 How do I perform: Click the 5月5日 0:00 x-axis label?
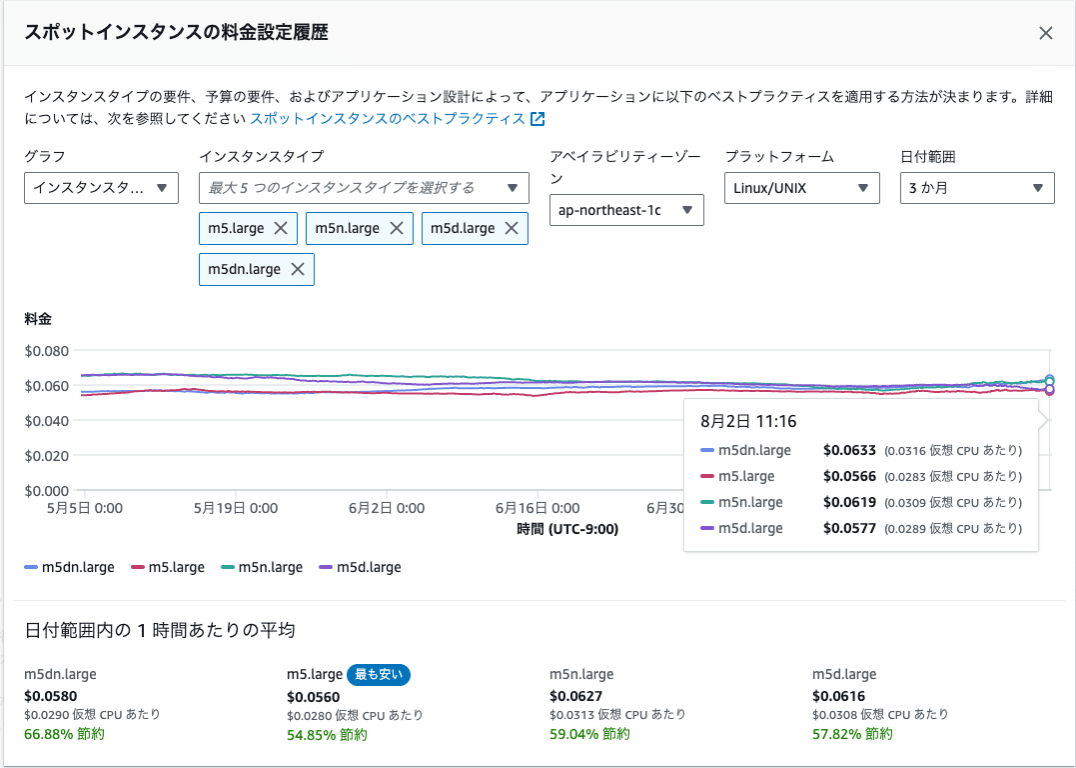point(84,509)
